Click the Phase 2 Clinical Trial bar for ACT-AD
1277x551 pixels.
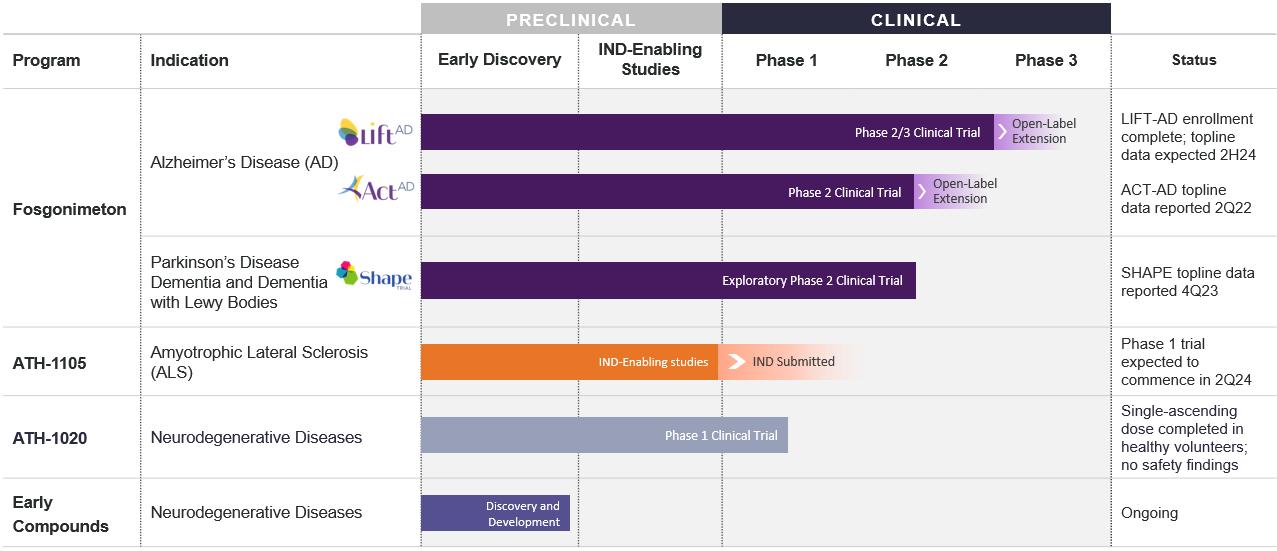click(667, 192)
